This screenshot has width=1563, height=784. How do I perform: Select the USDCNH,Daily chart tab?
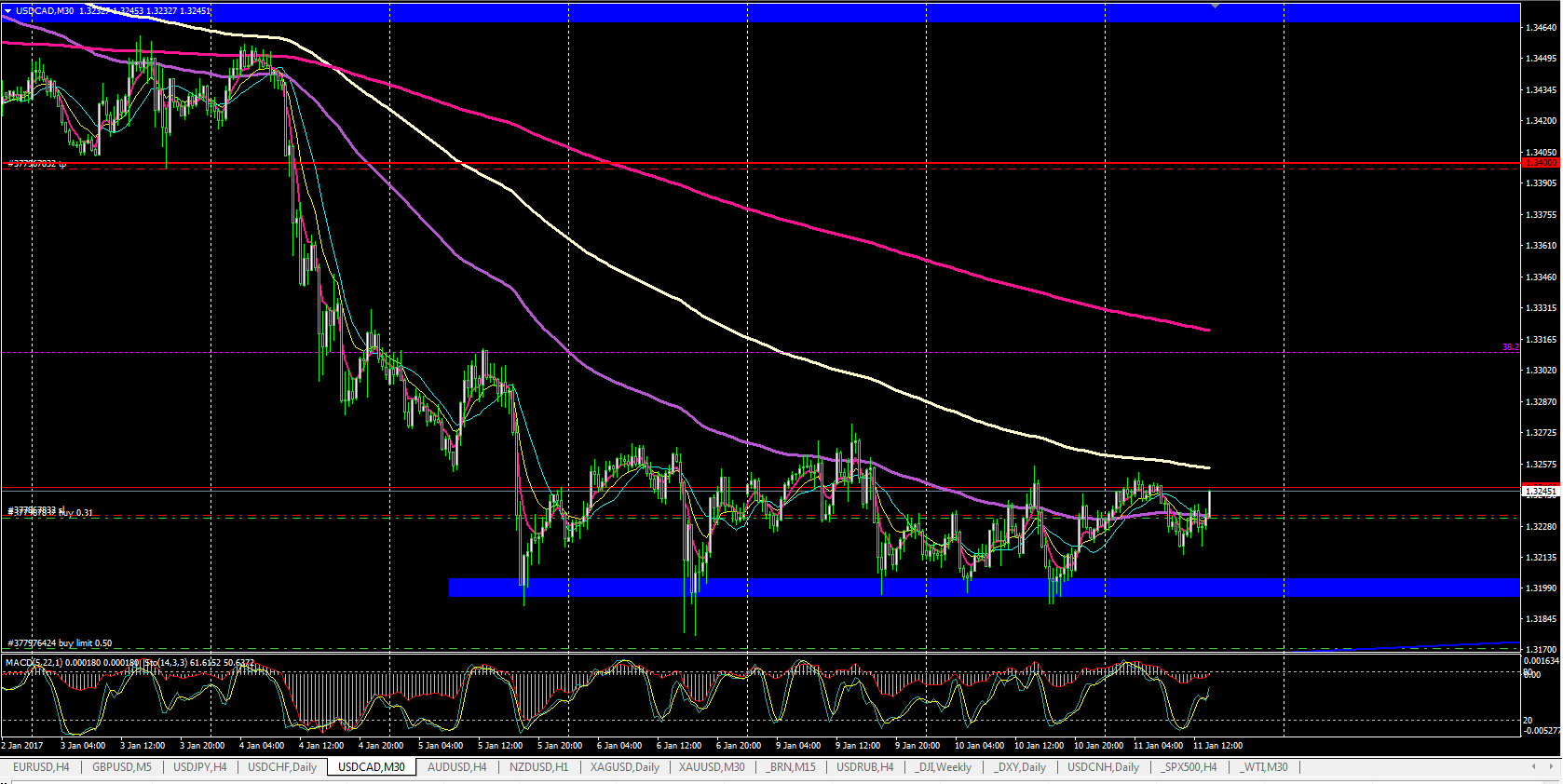(1103, 767)
